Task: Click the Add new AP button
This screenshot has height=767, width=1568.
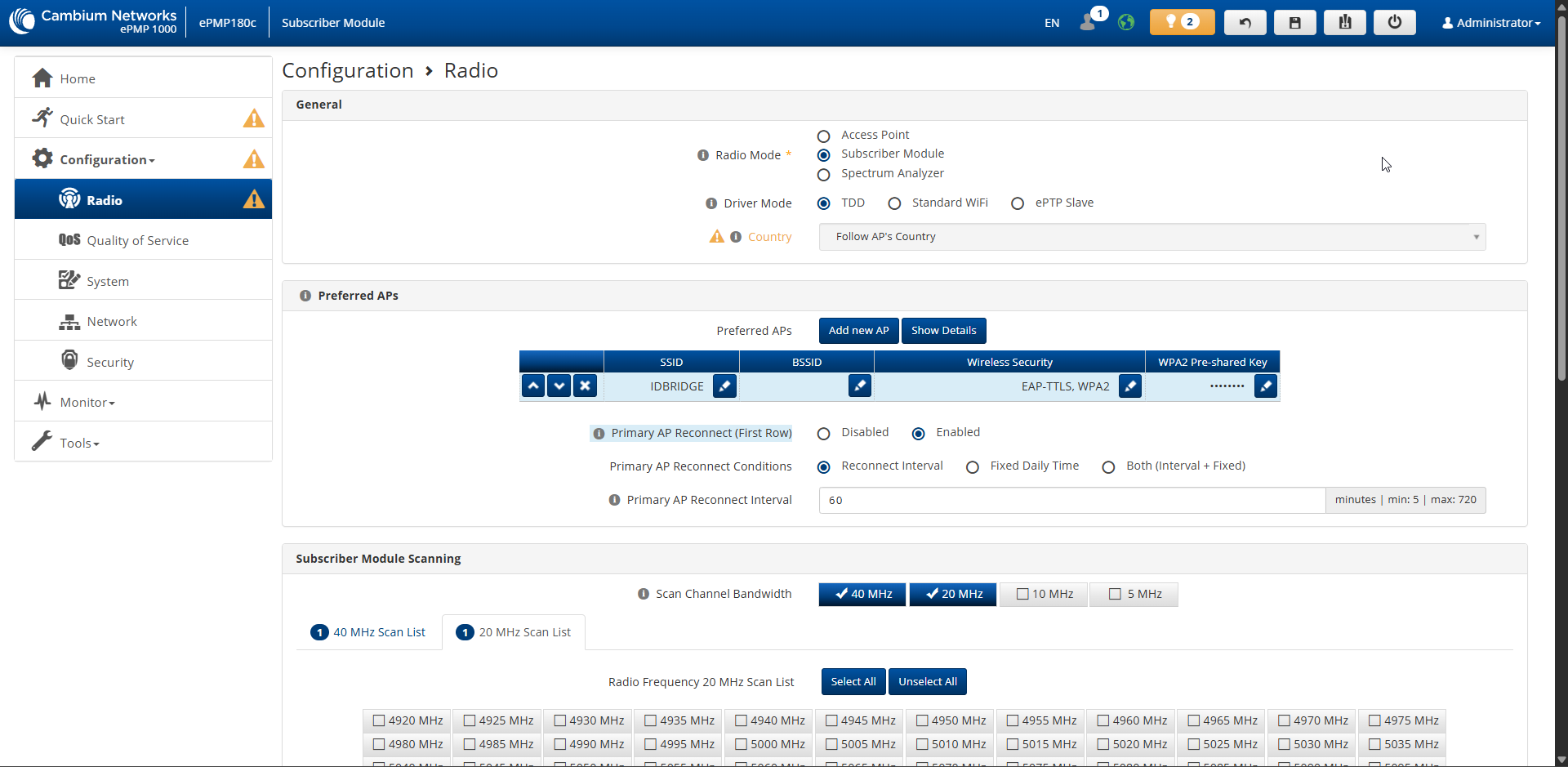Action: [858, 331]
